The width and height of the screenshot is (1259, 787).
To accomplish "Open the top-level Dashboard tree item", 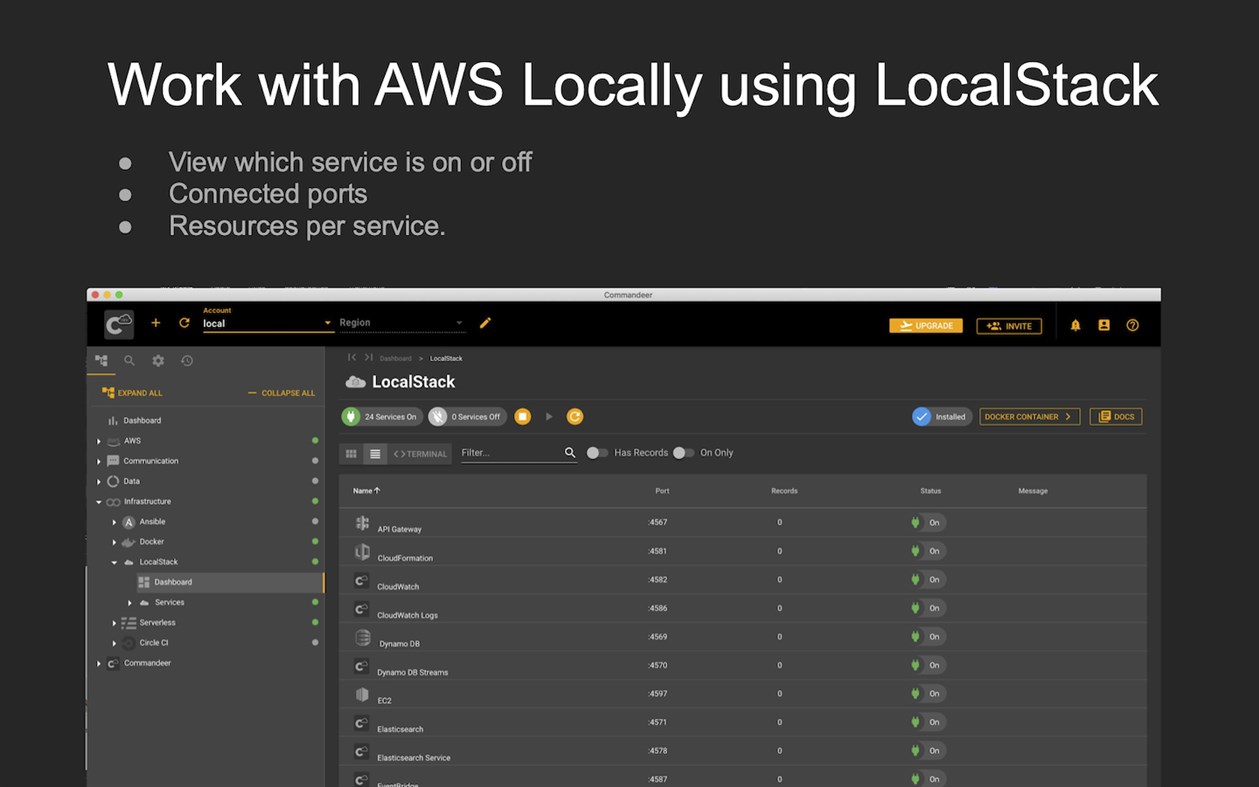I will pyautogui.click(x=142, y=421).
